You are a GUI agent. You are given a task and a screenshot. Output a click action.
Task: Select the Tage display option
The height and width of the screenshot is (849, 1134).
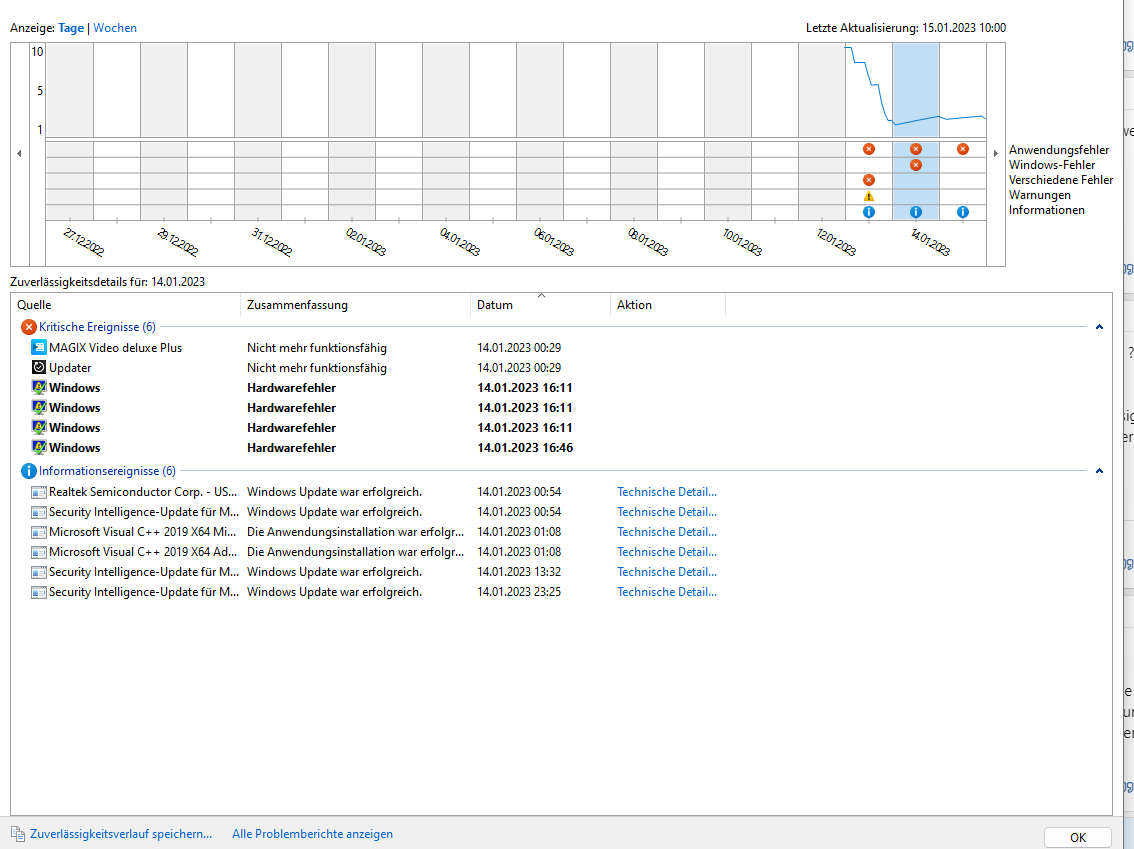(70, 27)
